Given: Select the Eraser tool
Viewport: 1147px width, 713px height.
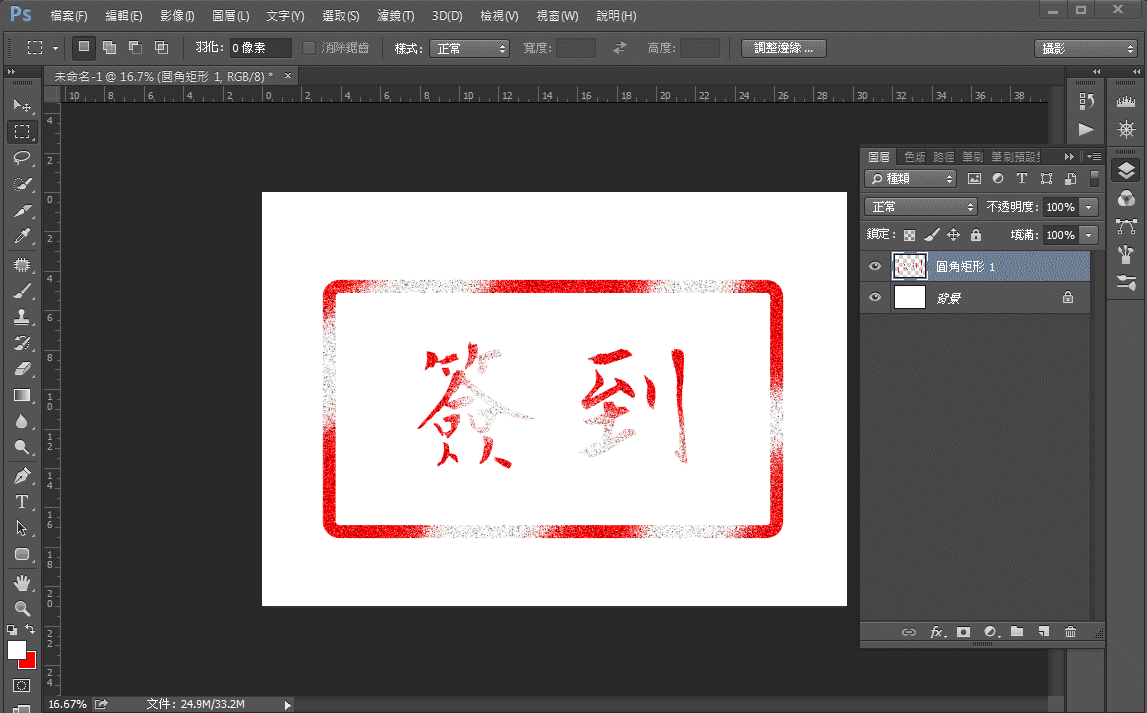Looking at the screenshot, I should point(22,369).
